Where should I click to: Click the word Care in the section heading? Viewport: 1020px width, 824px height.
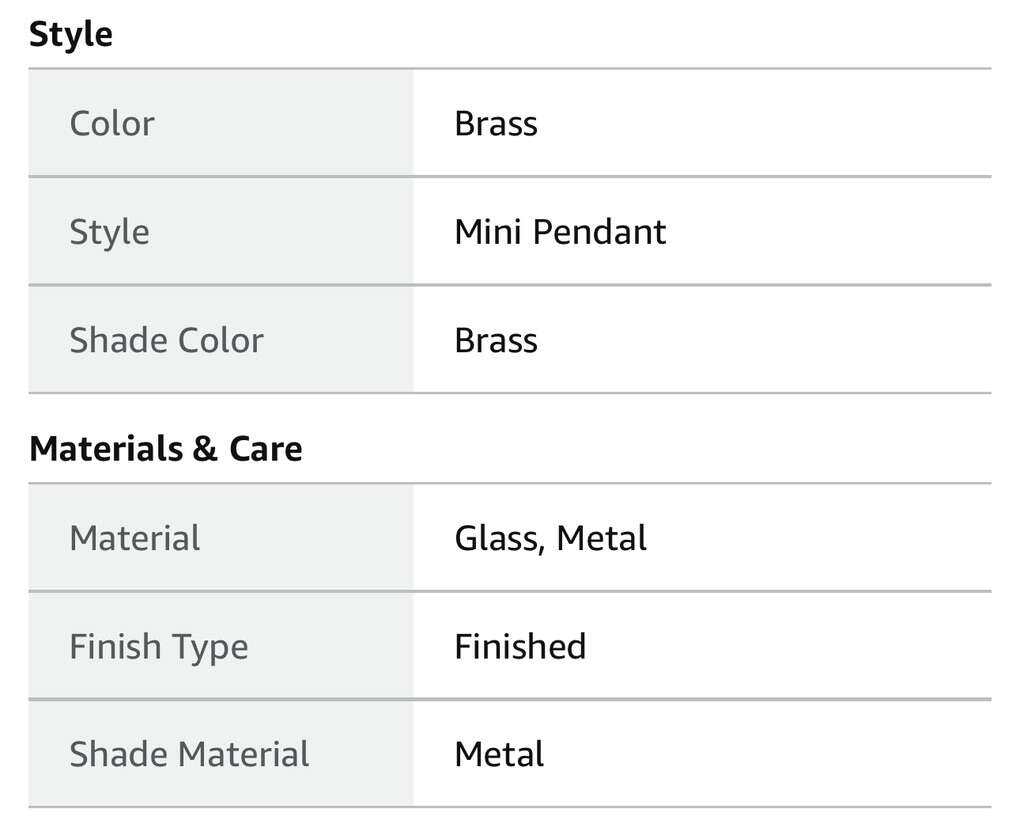point(265,449)
